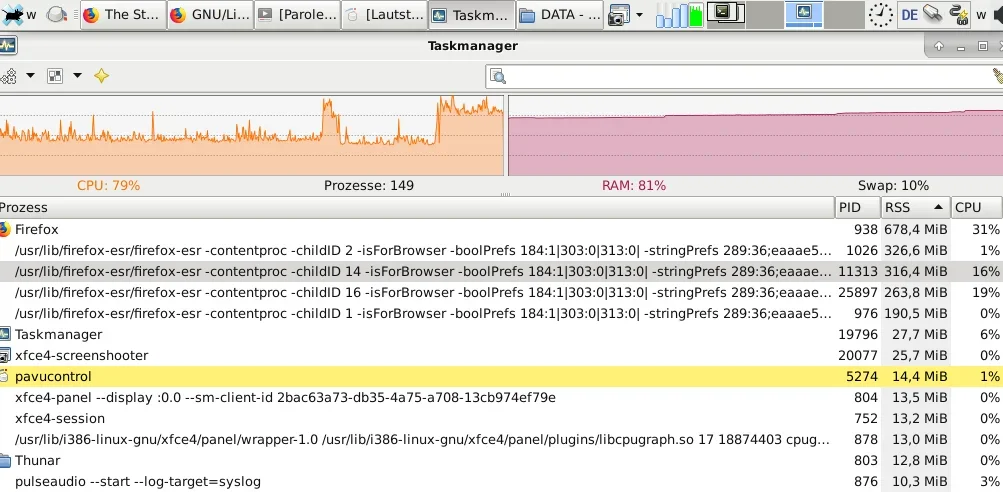Open dropdown arrow beside screenshooter icon
The height and width of the screenshot is (492, 1003).
coord(638,15)
